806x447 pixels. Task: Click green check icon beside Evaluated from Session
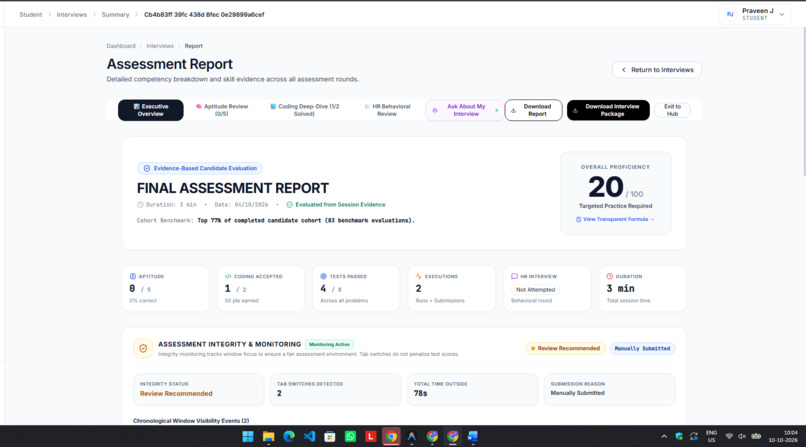click(289, 204)
